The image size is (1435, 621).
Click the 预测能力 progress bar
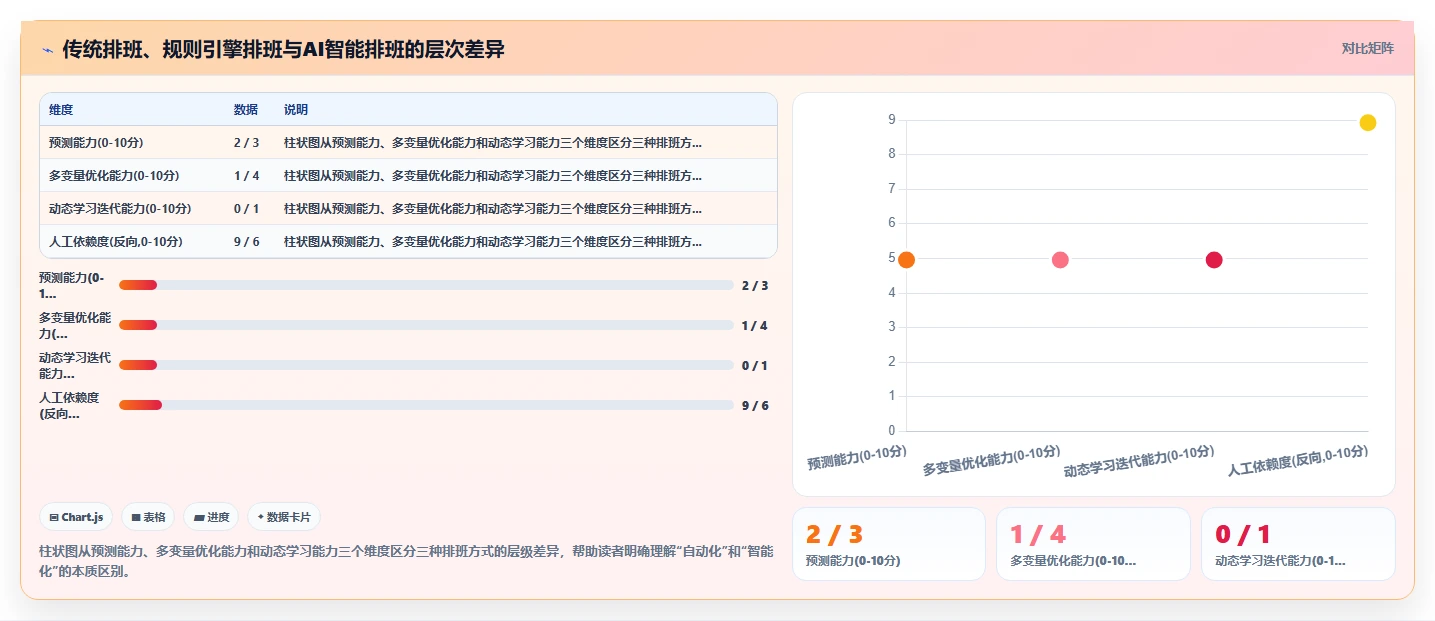coord(426,285)
